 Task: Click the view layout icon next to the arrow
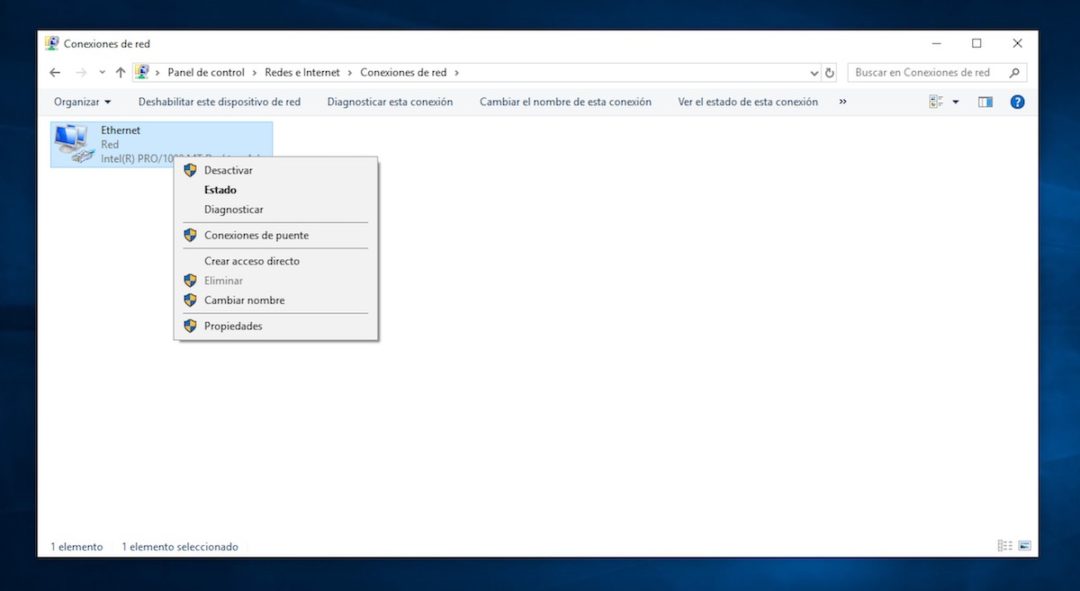(936, 101)
